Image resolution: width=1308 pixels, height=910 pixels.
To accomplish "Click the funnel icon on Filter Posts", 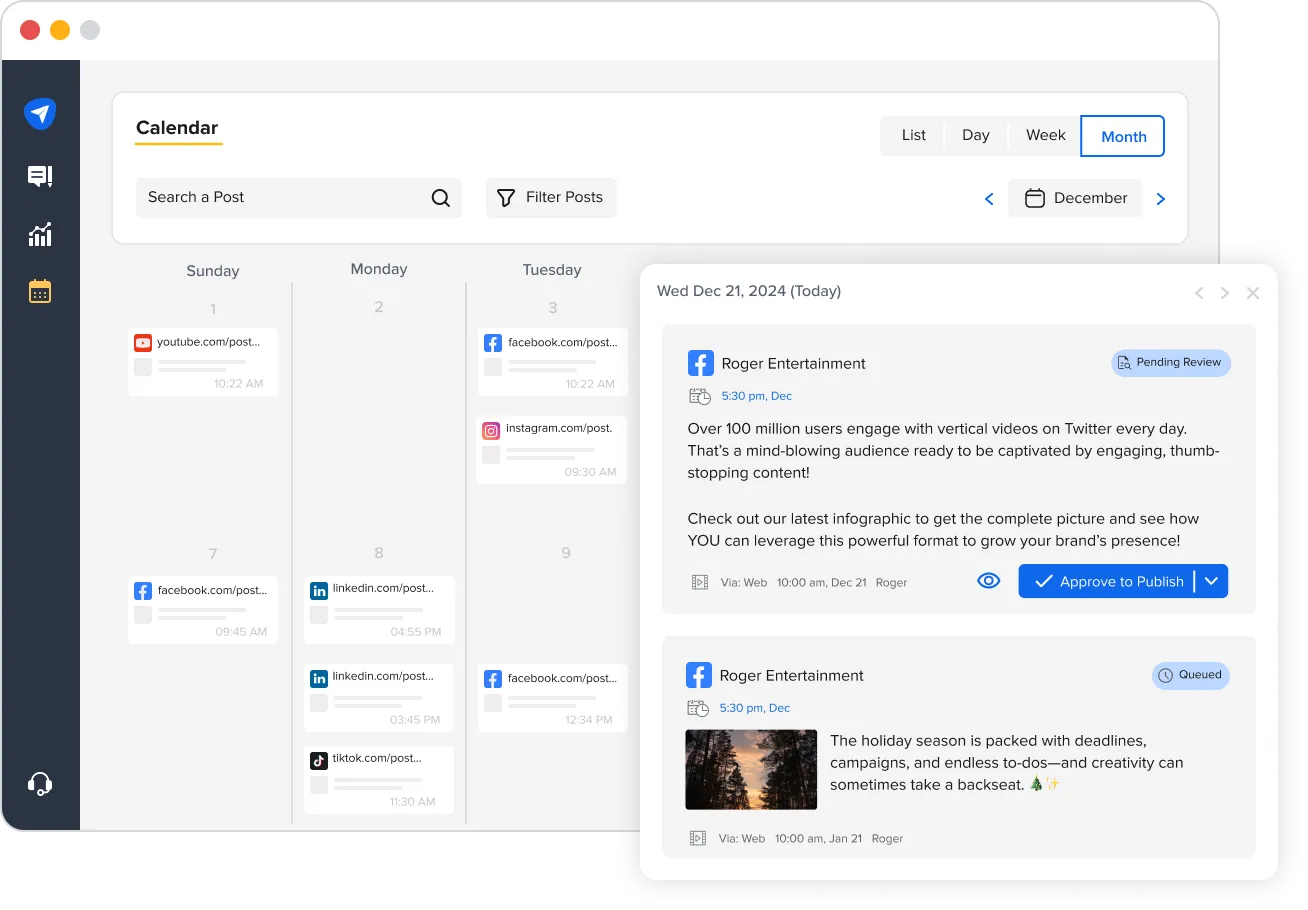I will coord(508,198).
